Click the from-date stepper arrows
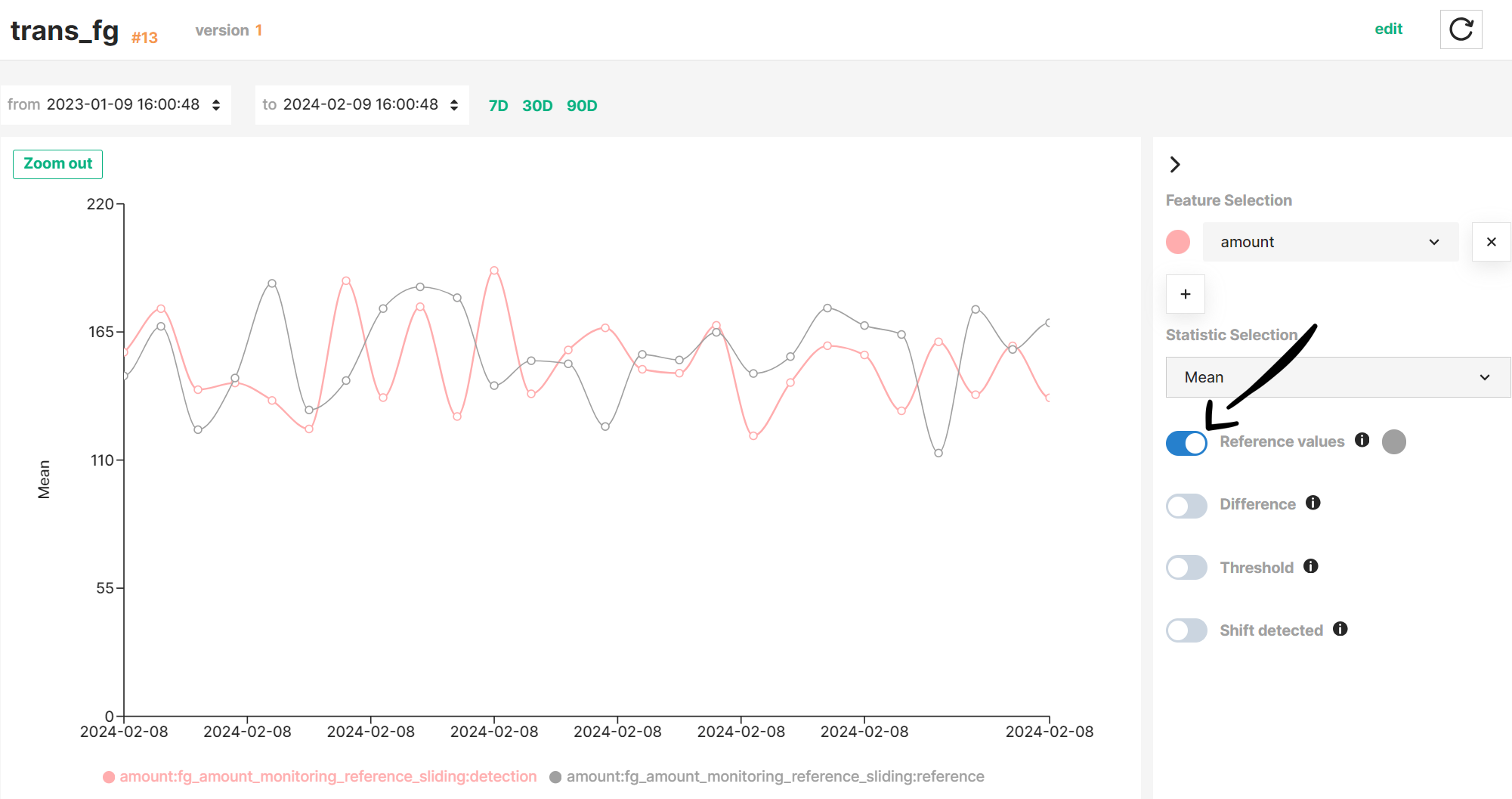Image resolution: width=1512 pixels, height=799 pixels. 216,104
